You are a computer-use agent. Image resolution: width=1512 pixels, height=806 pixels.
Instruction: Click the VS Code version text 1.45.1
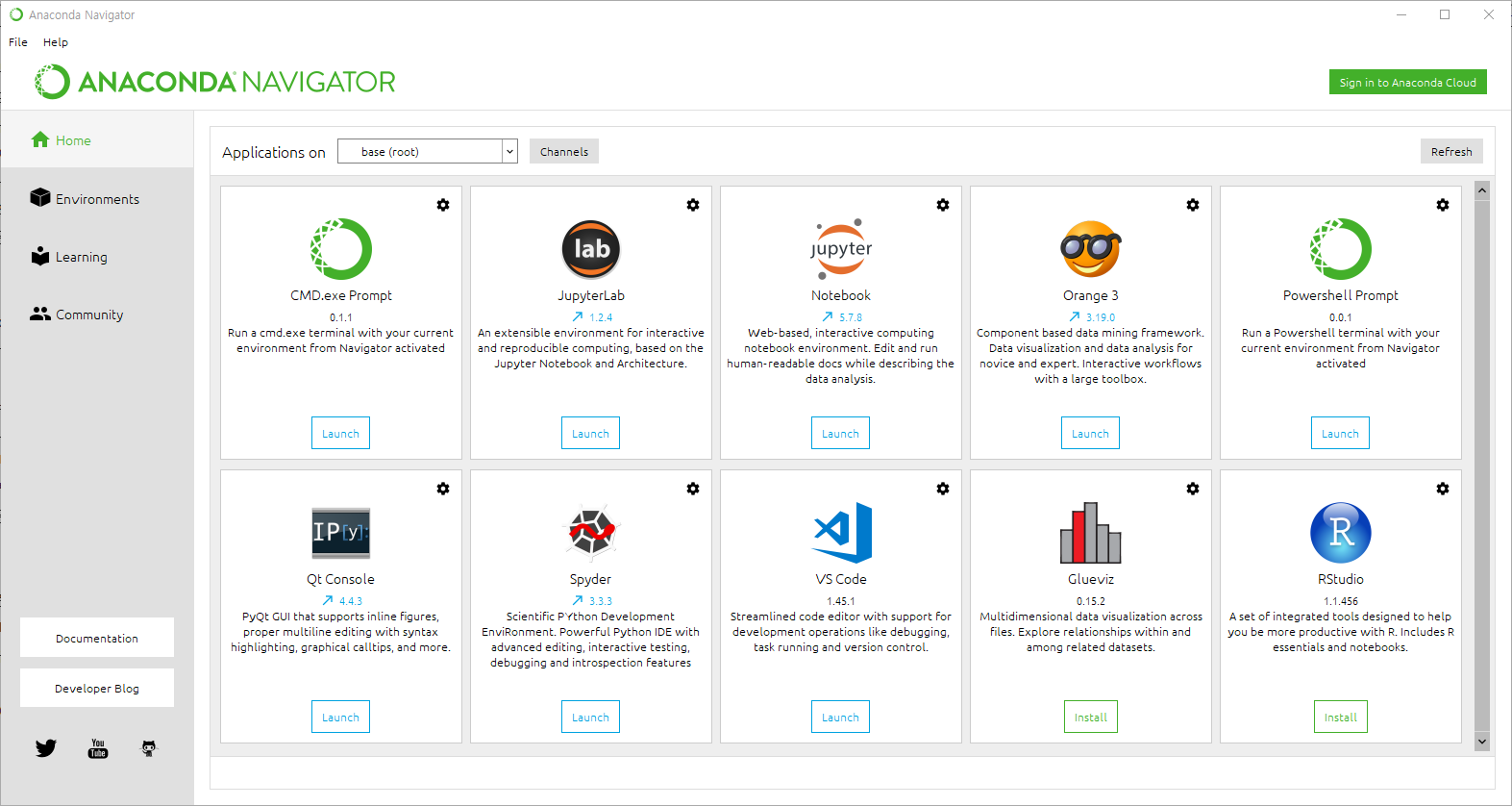(841, 601)
